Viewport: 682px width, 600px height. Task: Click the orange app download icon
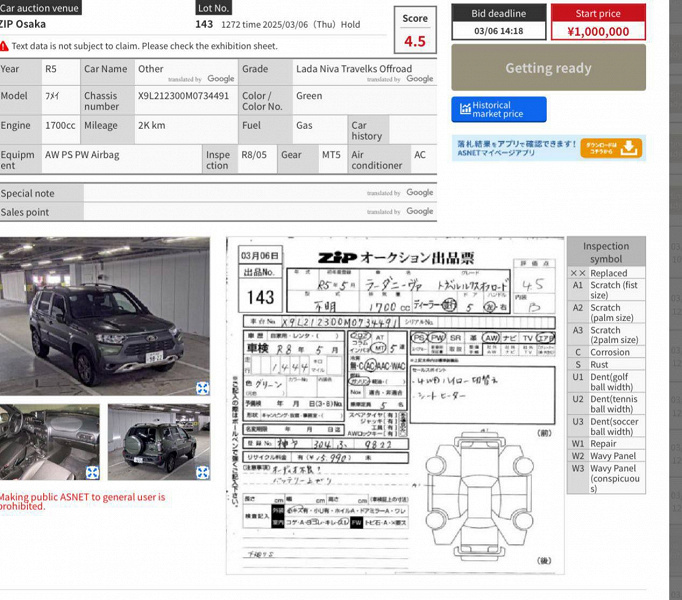click(x=611, y=148)
